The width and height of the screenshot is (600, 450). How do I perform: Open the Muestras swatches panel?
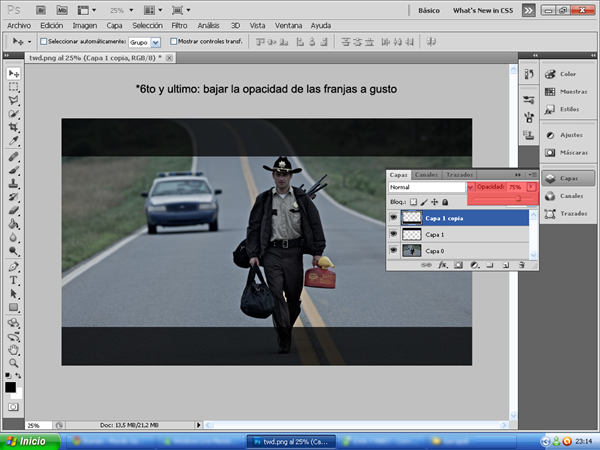coord(568,91)
